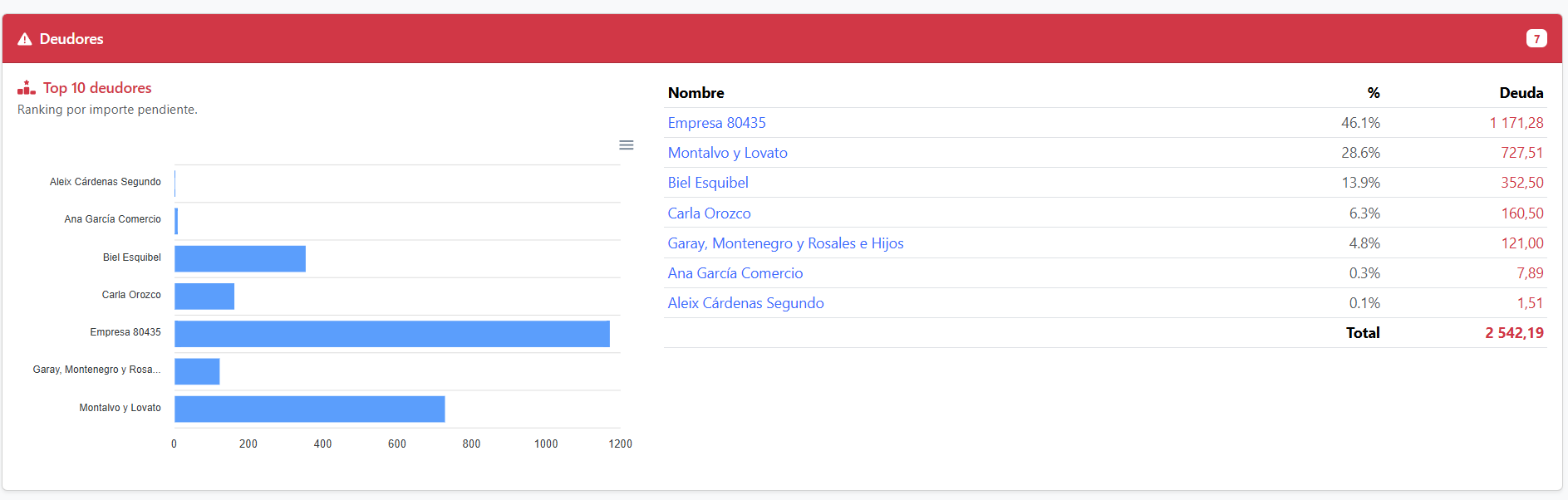Screen dimensions: 1568x500
Task: Click the debt amount 7,89
Action: [1530, 273]
